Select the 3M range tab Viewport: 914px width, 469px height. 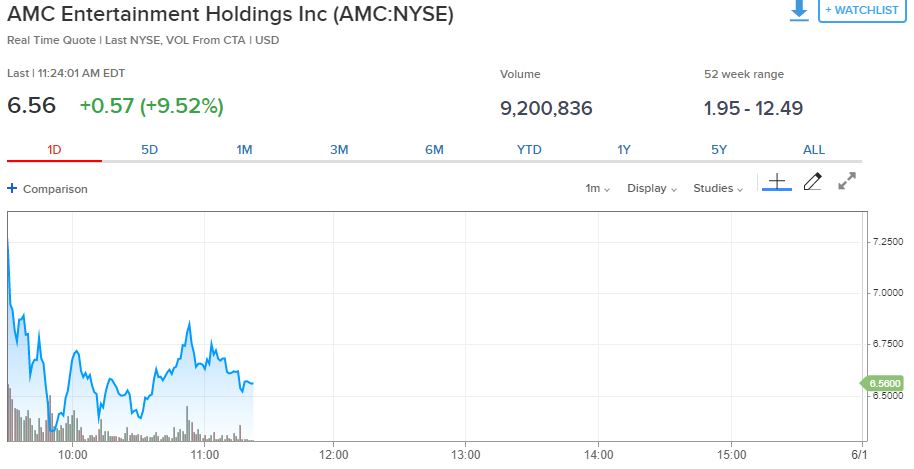339,150
